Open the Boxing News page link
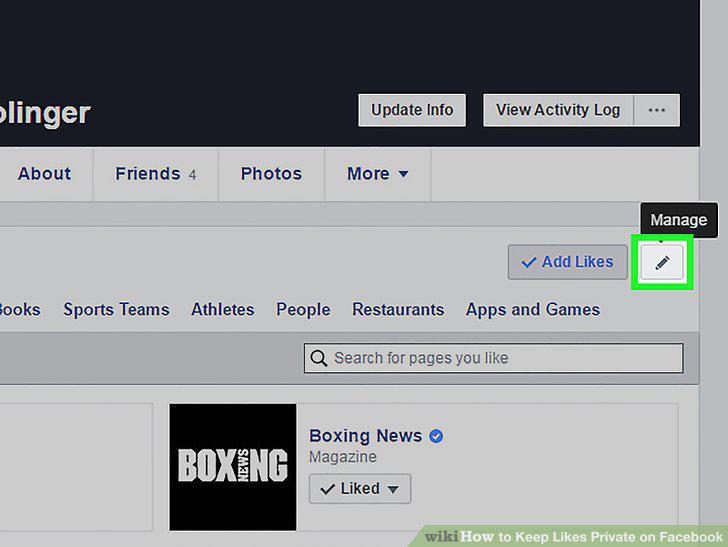 click(x=365, y=436)
